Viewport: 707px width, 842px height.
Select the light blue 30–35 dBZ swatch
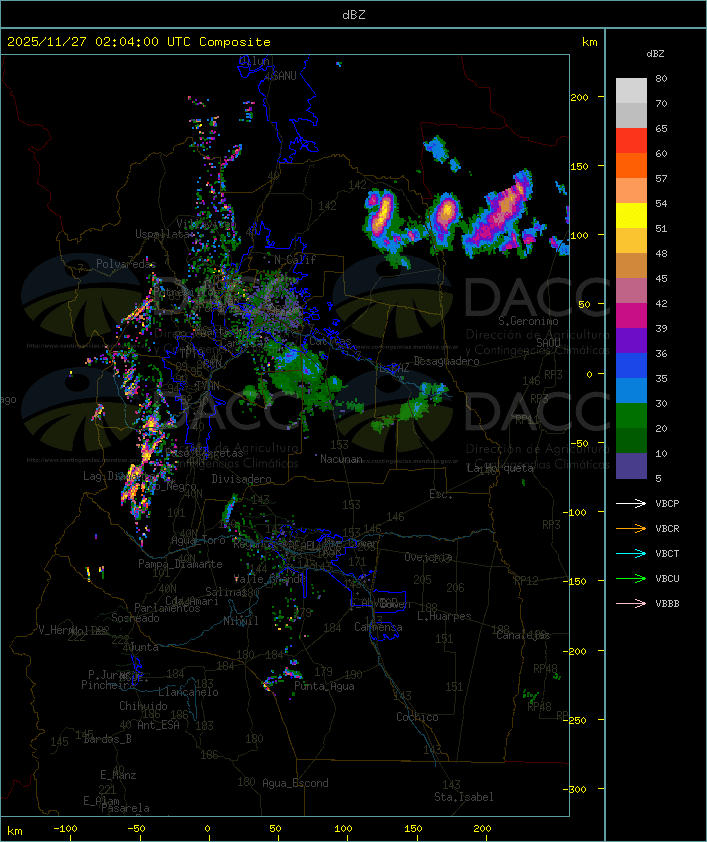coord(631,390)
